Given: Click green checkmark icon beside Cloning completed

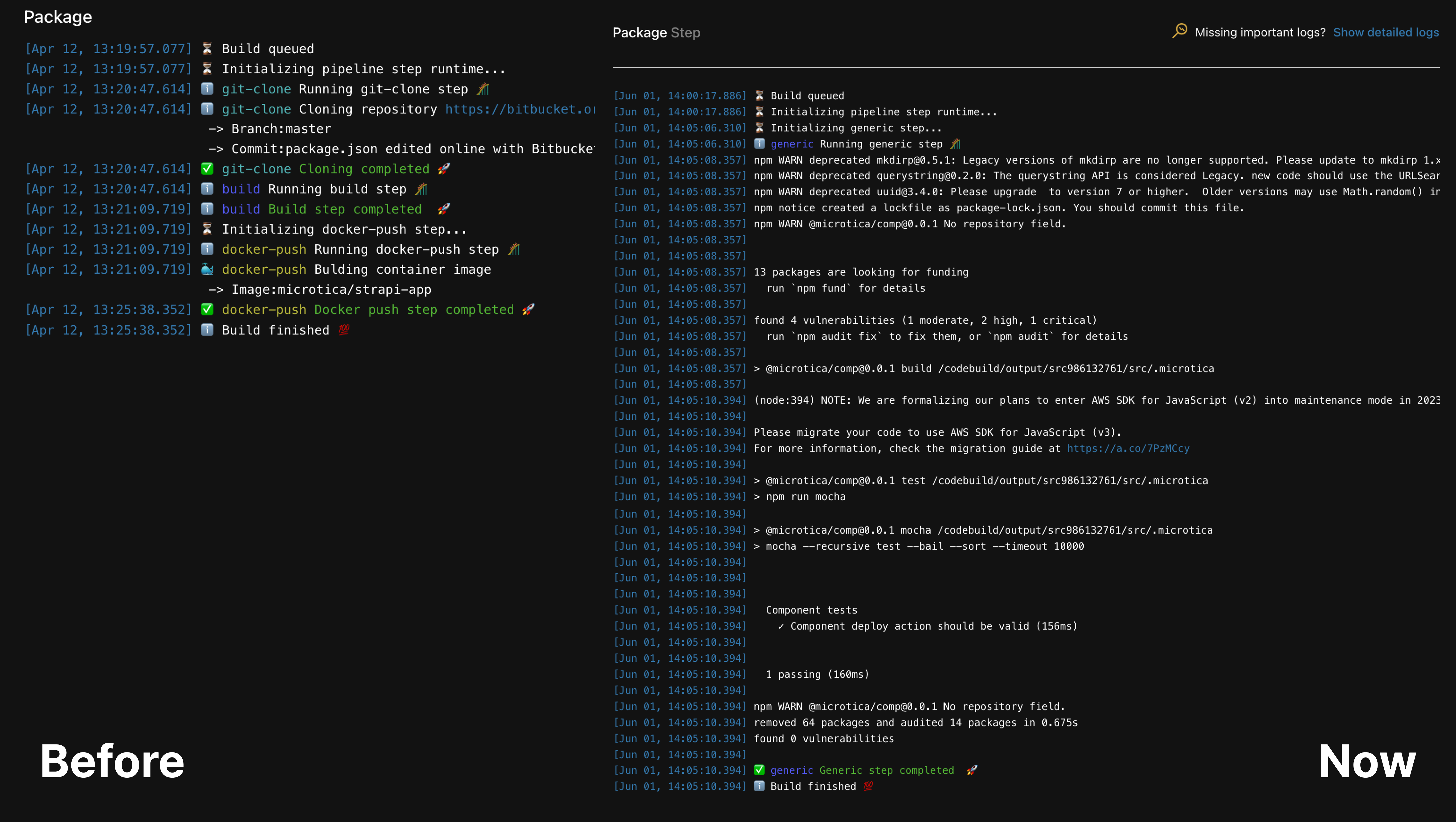Looking at the screenshot, I should click(x=207, y=169).
